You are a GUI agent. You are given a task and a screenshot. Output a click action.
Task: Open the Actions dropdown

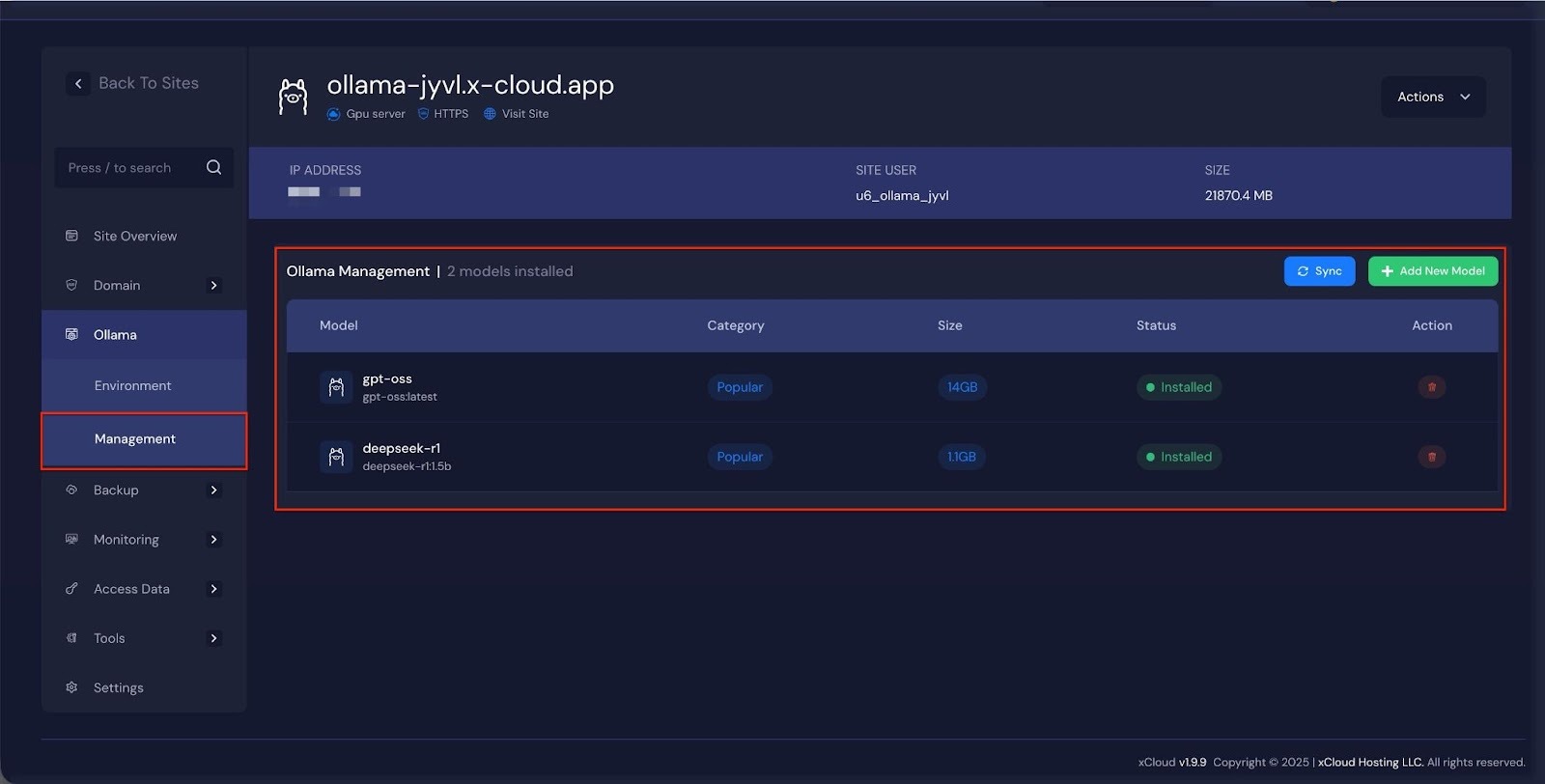point(1433,97)
